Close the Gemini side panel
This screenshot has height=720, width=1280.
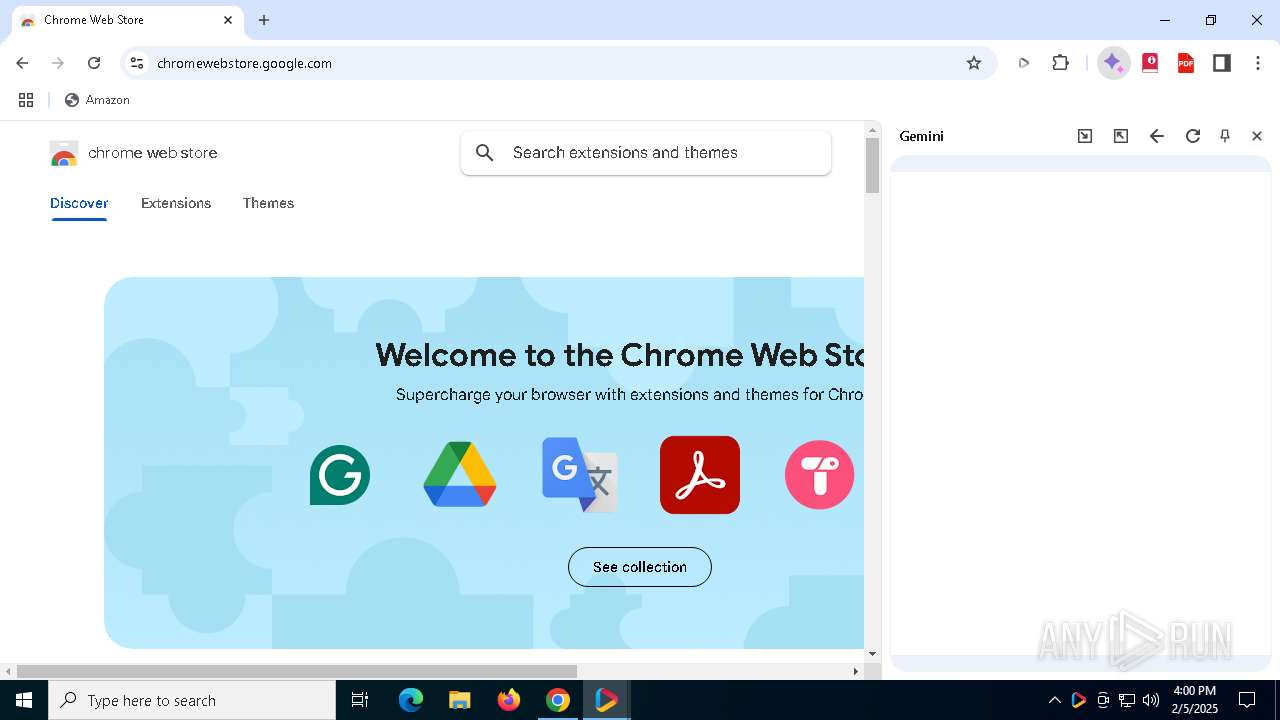point(1257,136)
